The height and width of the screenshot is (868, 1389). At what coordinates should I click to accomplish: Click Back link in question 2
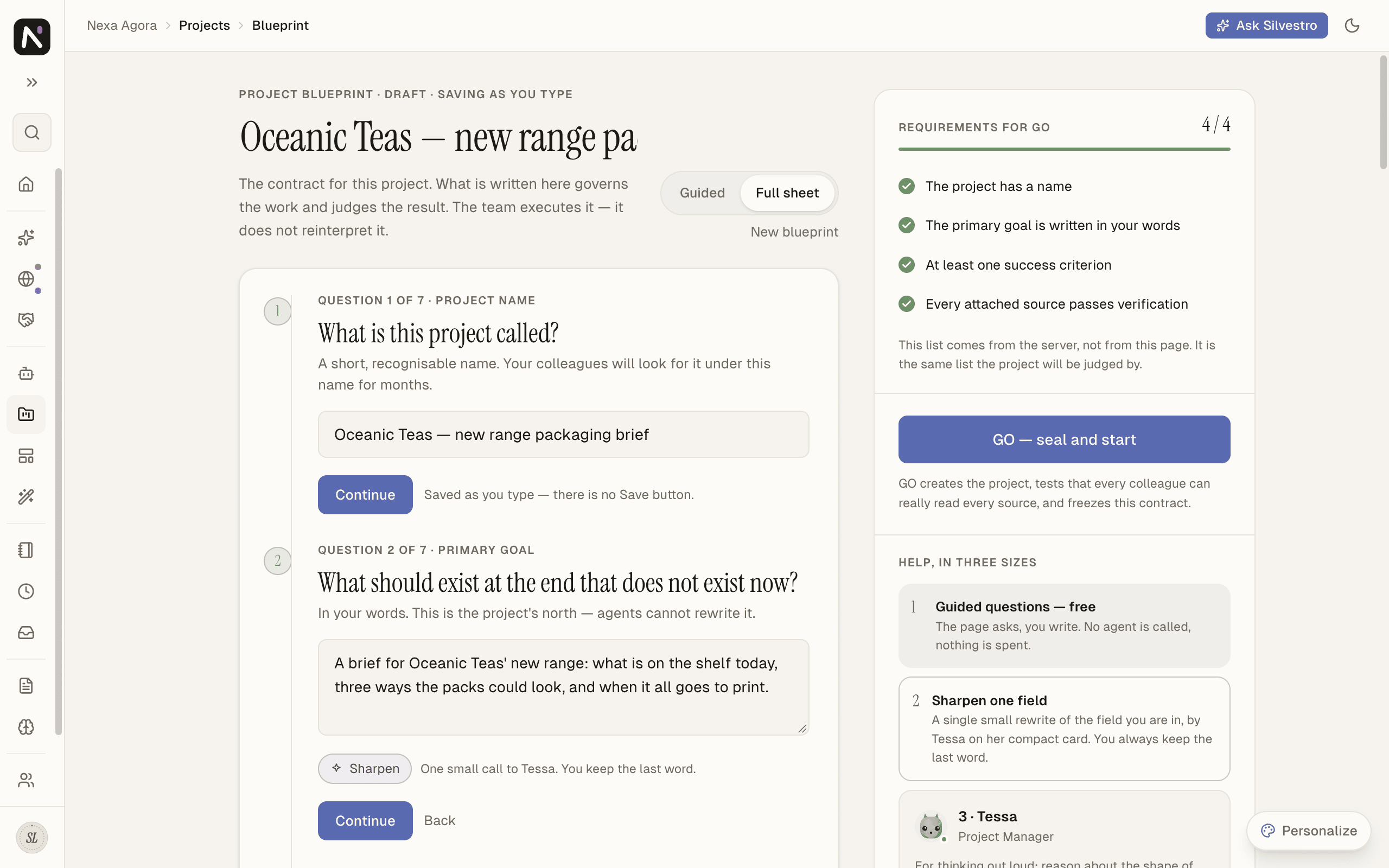[439, 821]
